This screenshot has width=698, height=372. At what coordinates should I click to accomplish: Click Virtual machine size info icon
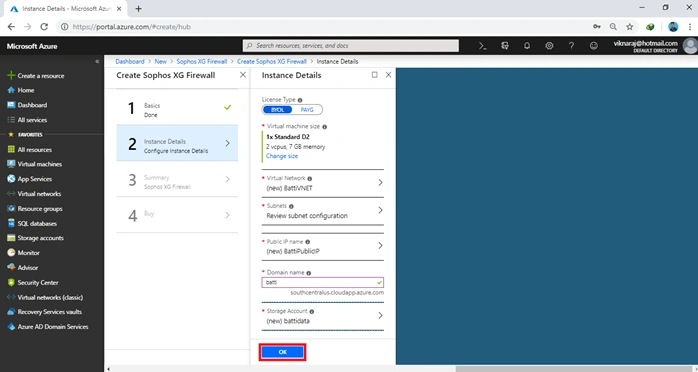click(325, 127)
